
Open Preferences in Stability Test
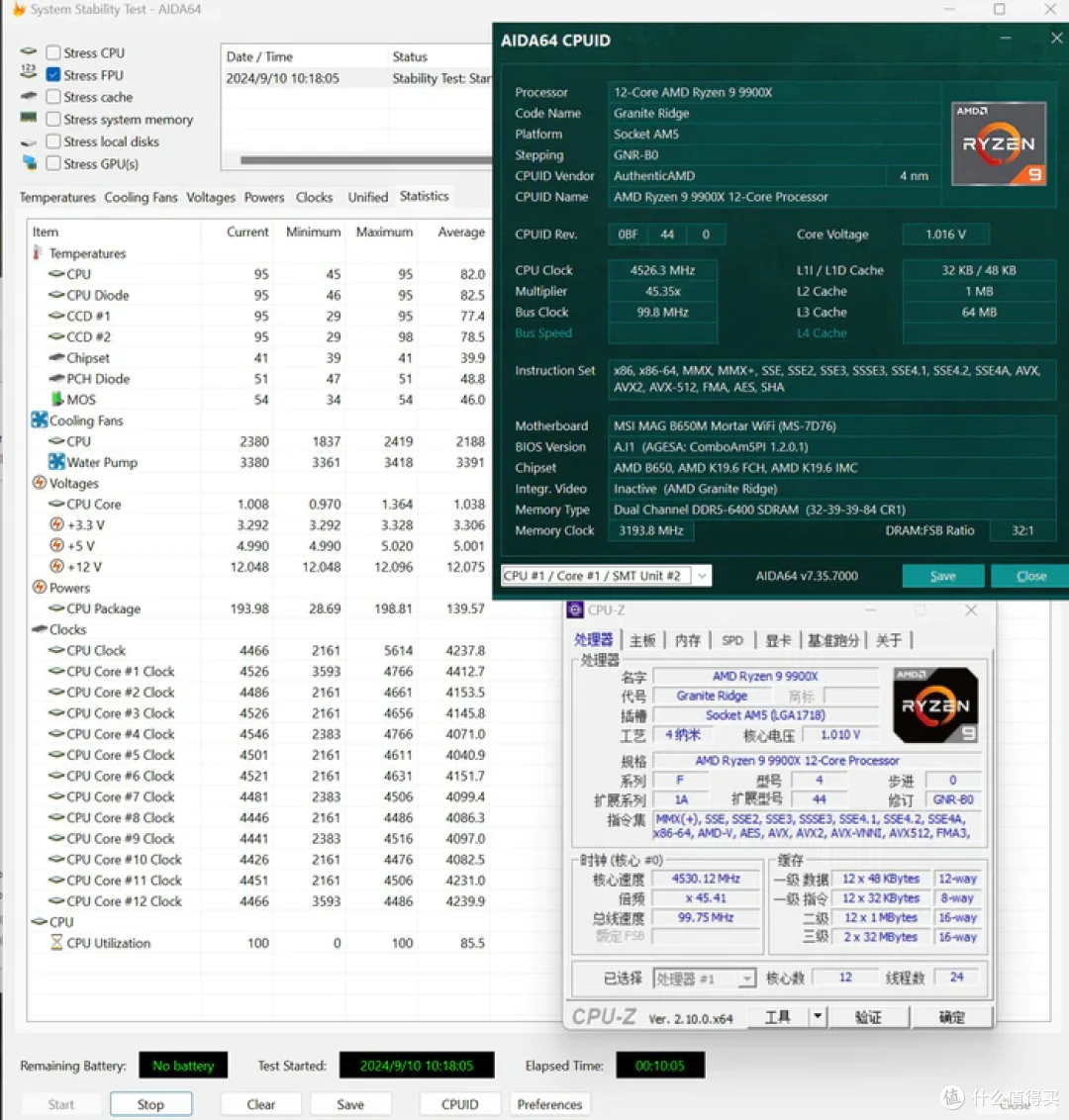pyautogui.click(x=549, y=1104)
